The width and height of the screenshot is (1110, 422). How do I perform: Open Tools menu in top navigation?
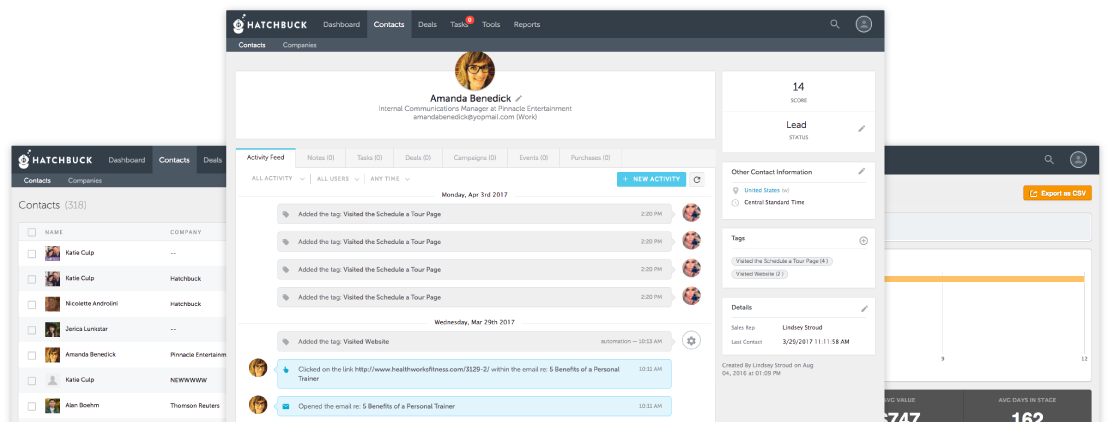491,24
